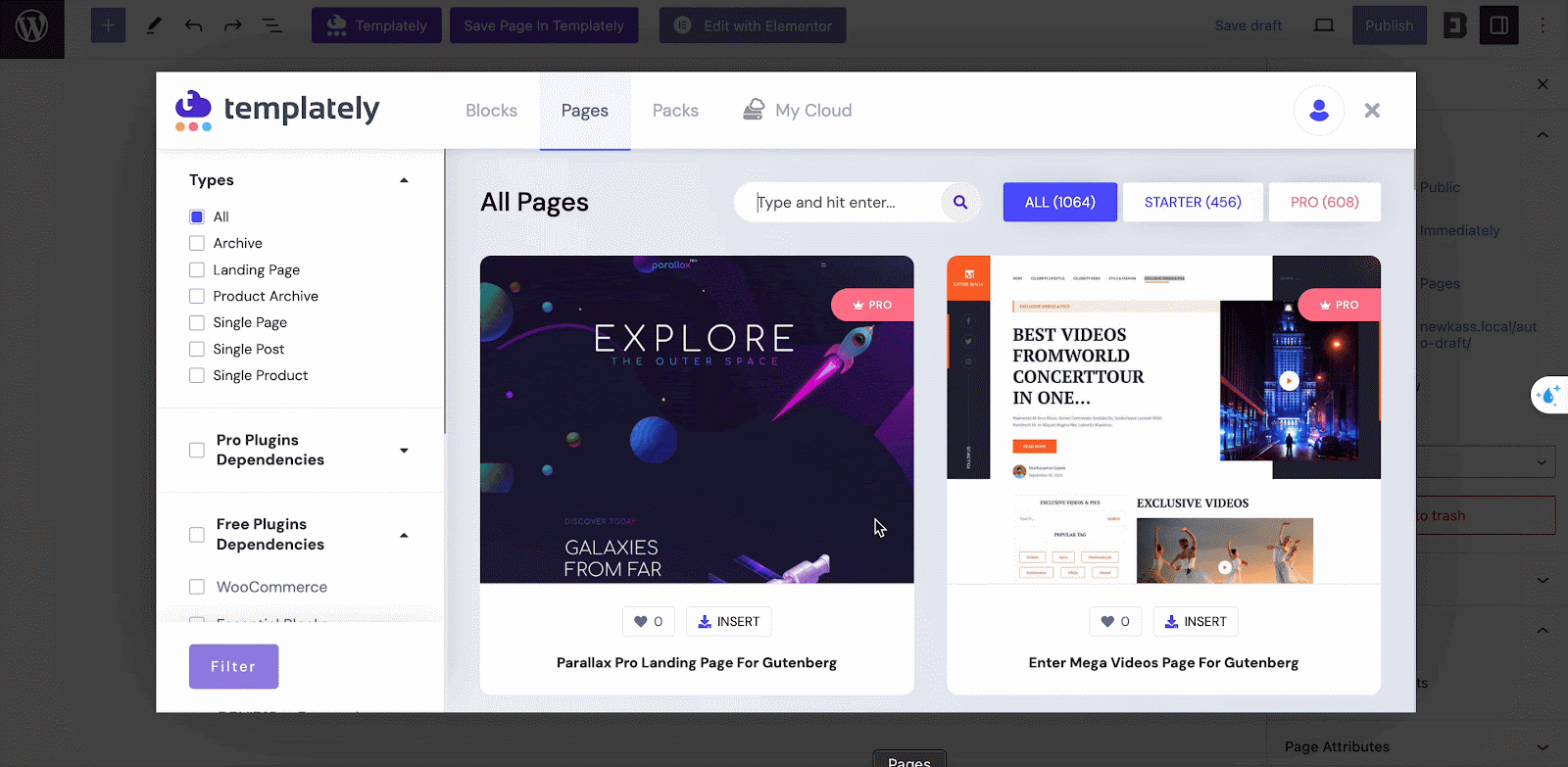
Task: Click the Templately logo
Action: (x=277, y=110)
